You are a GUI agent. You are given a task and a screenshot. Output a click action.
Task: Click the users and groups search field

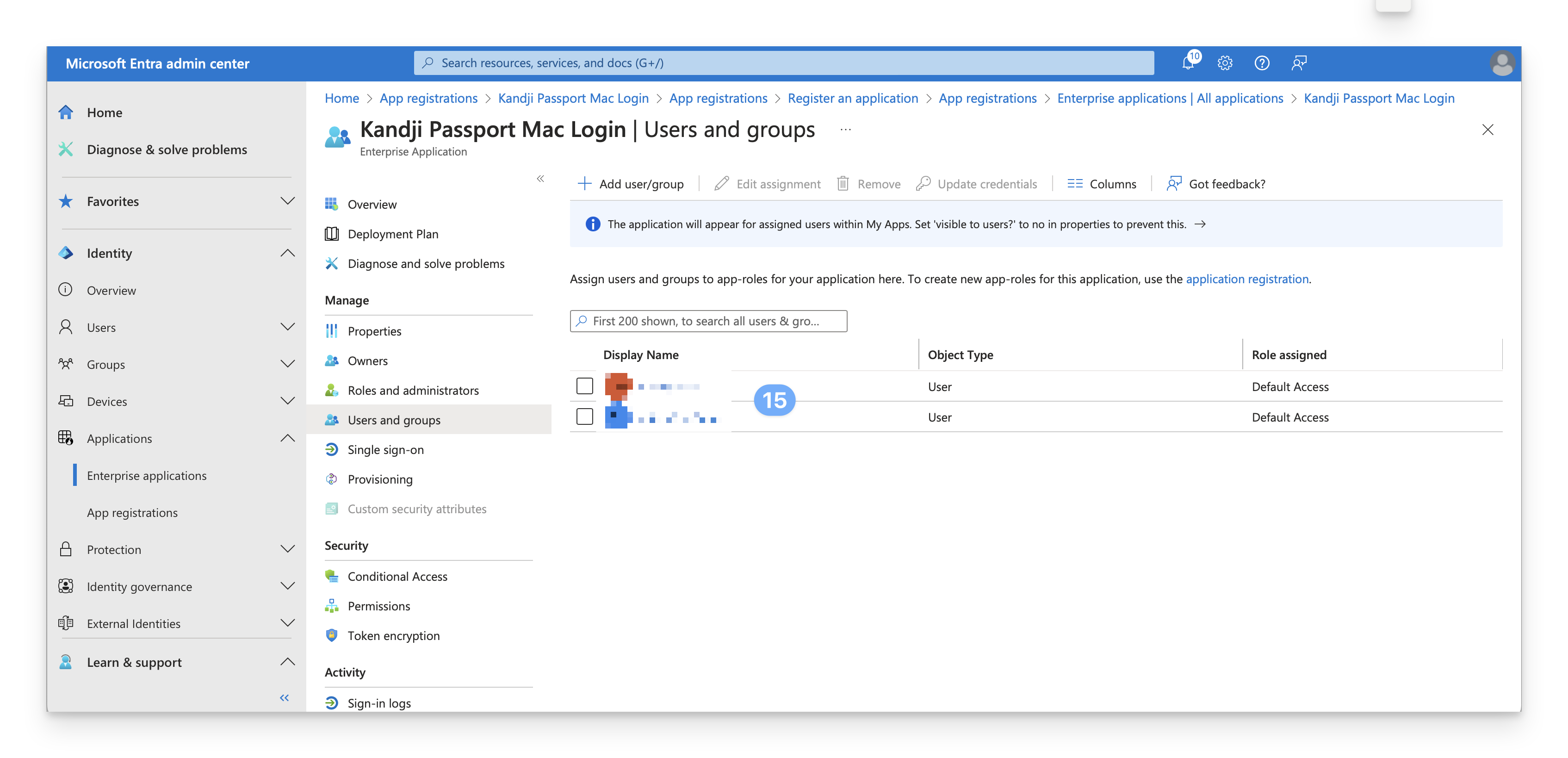(709, 321)
